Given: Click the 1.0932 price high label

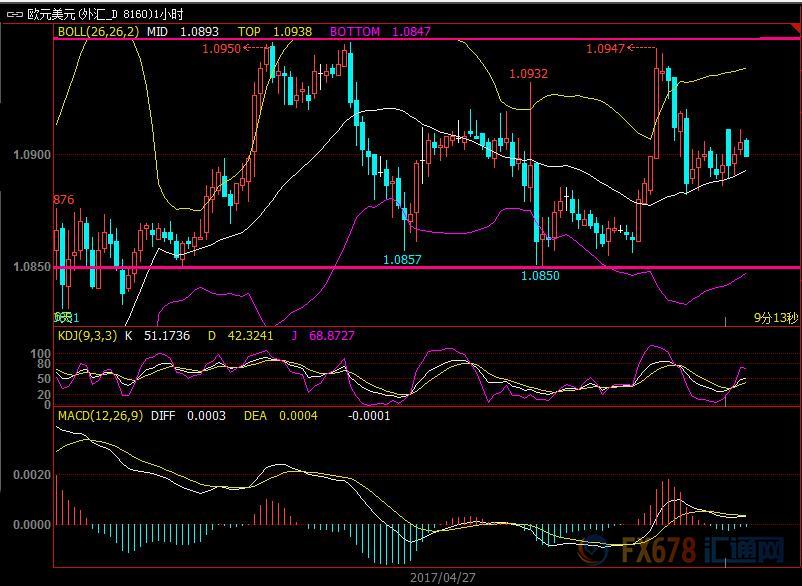Looking at the screenshot, I should [528, 74].
